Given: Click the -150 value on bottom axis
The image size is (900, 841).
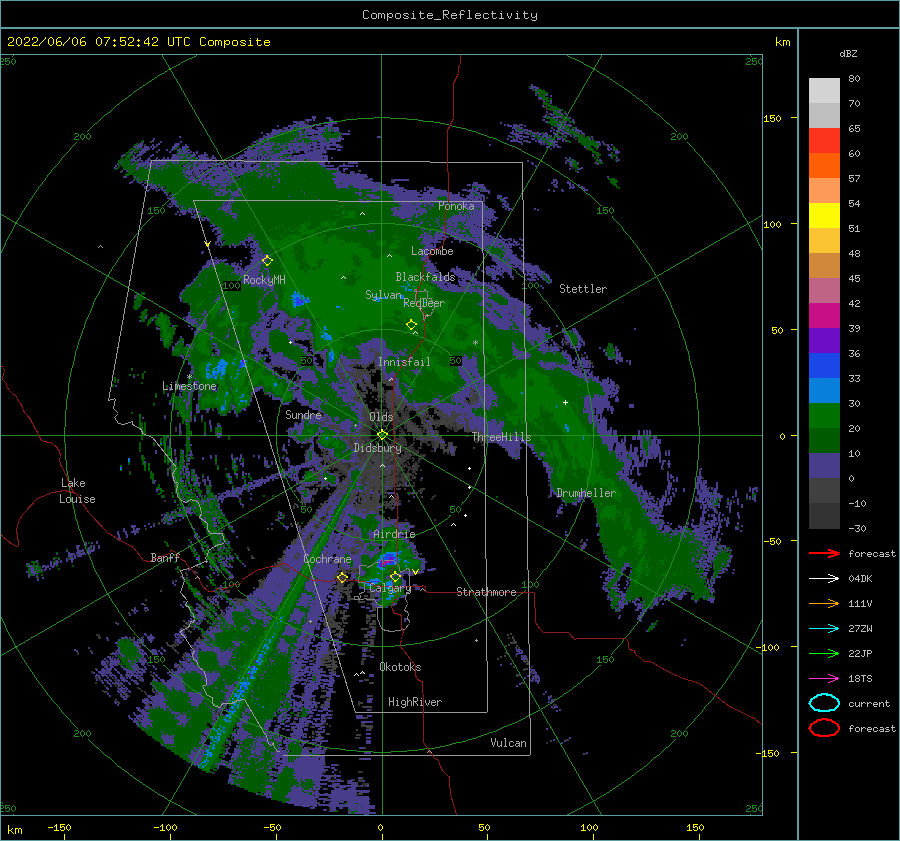Looking at the screenshot, I should pyautogui.click(x=59, y=827).
